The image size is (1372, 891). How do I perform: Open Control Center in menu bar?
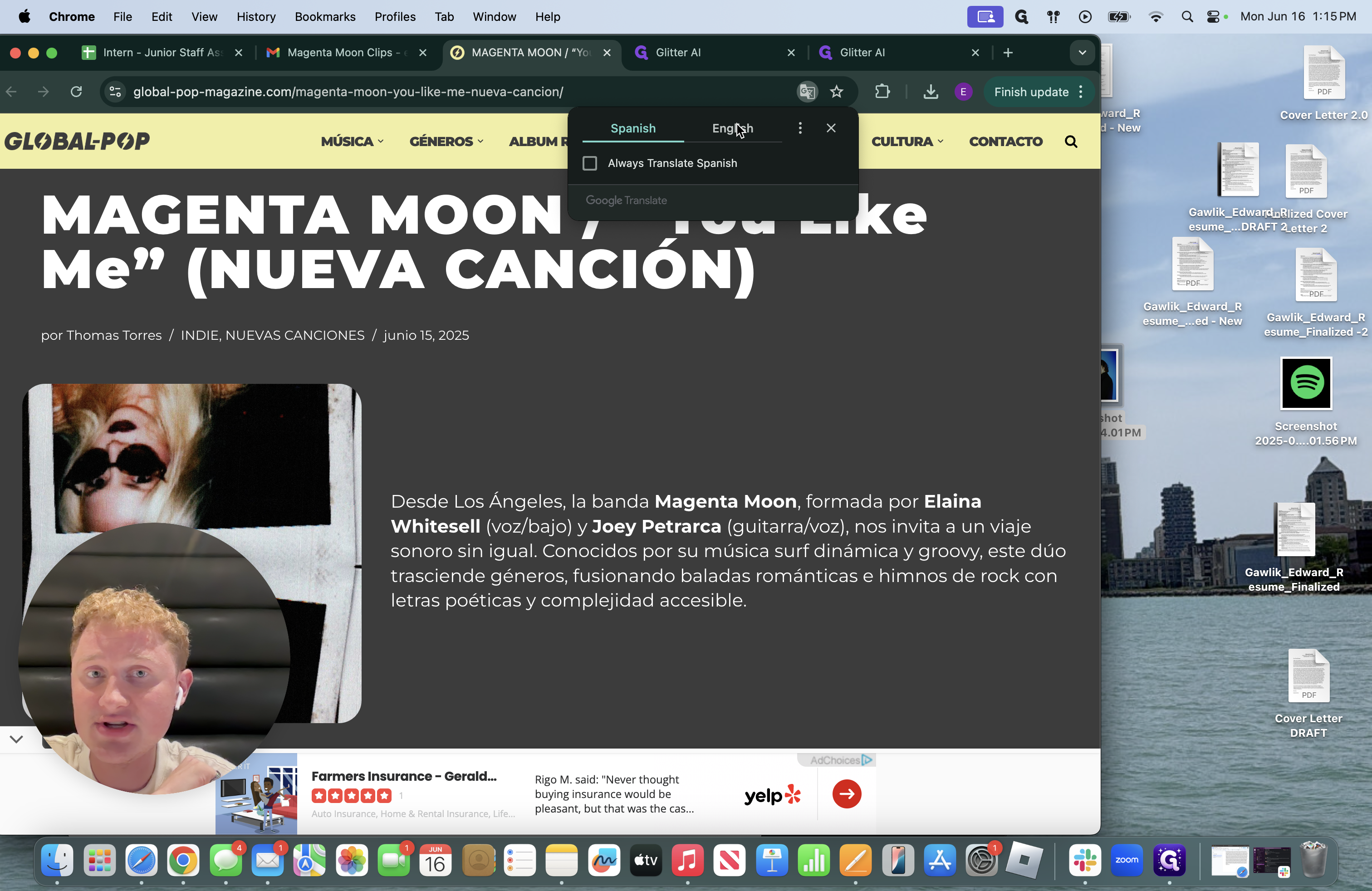1213,17
